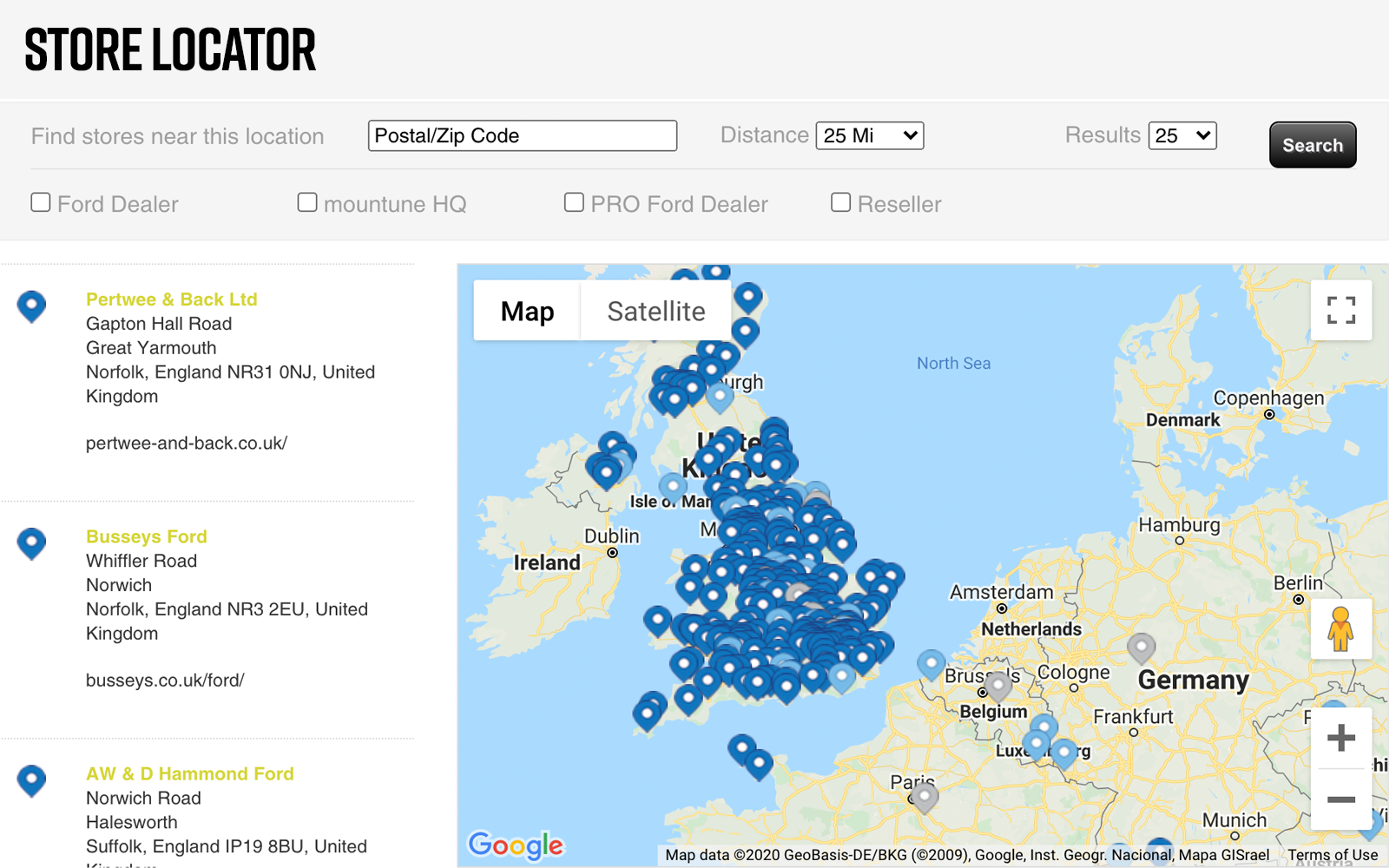Zoom in on the map

1341,737
